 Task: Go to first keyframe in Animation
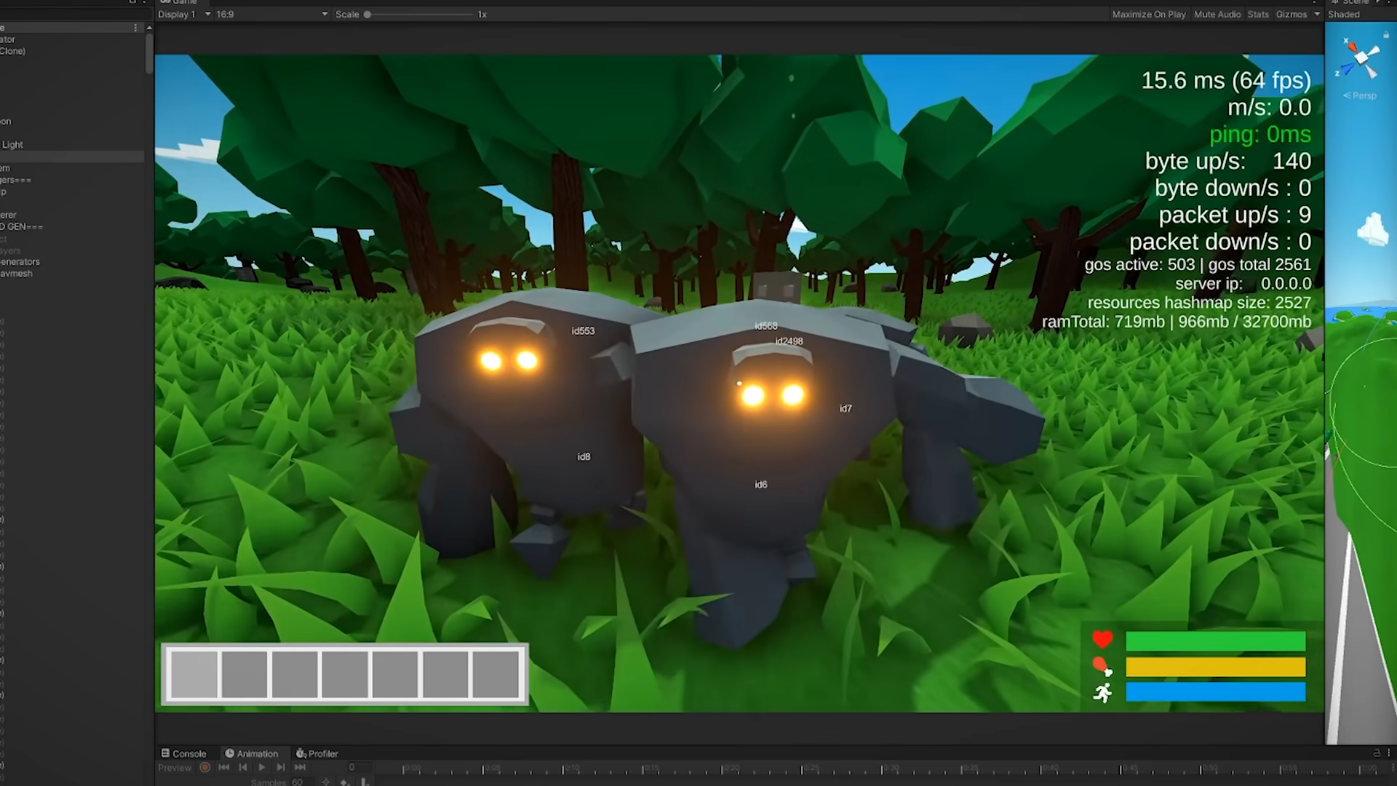[x=224, y=768]
